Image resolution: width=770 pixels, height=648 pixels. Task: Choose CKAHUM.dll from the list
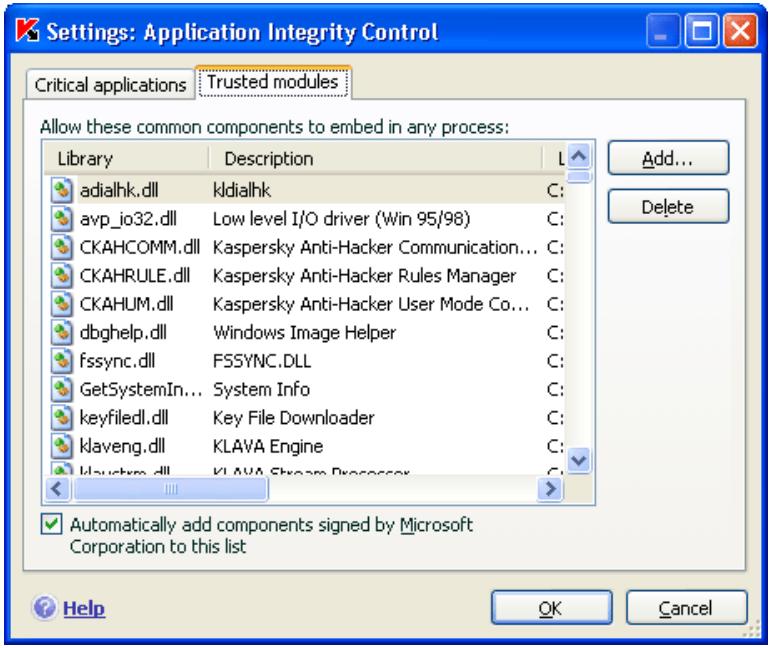[x=127, y=304]
